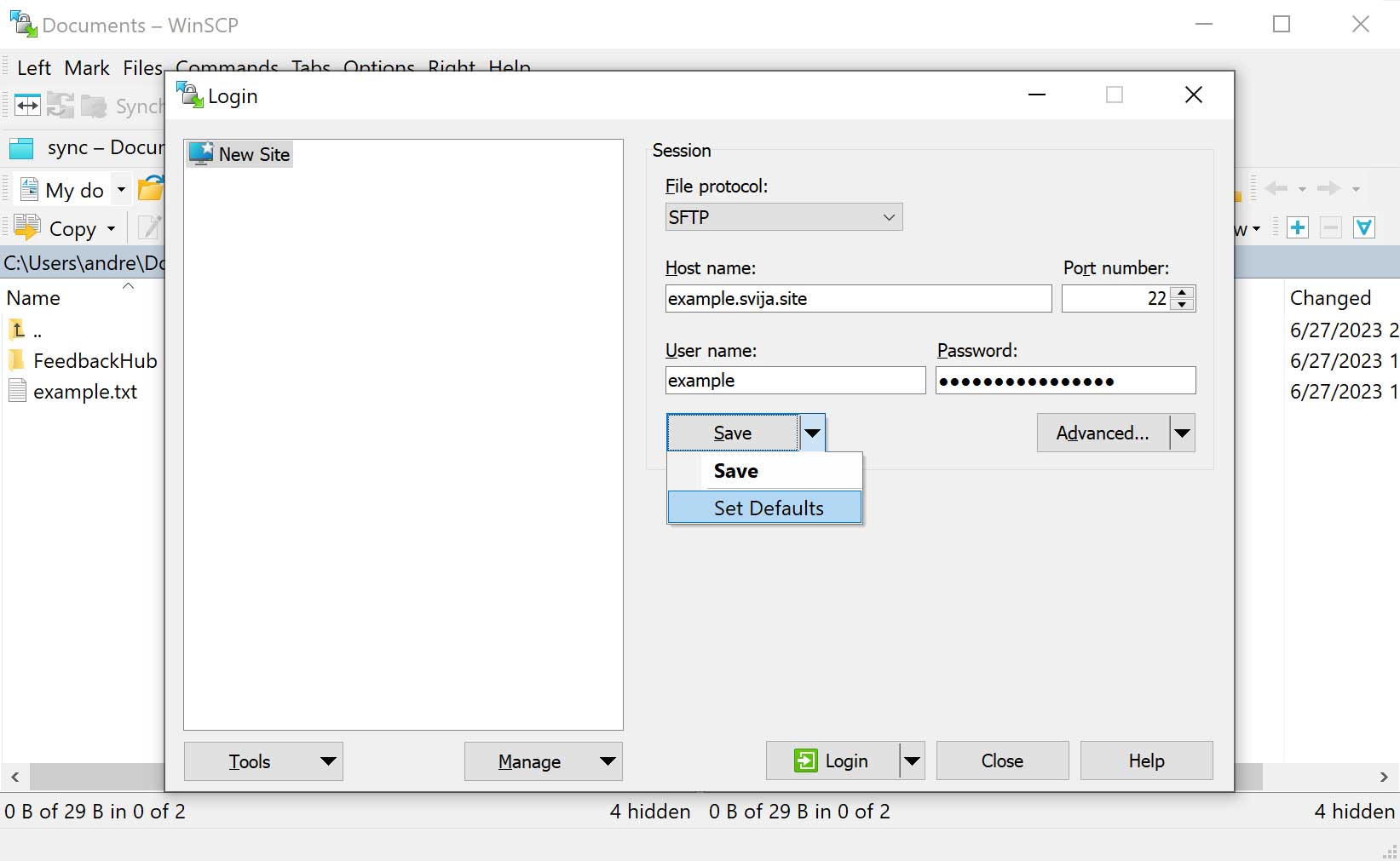The height and width of the screenshot is (861, 1400).
Task: Open the File protocol SFTP dropdown
Action: [782, 217]
